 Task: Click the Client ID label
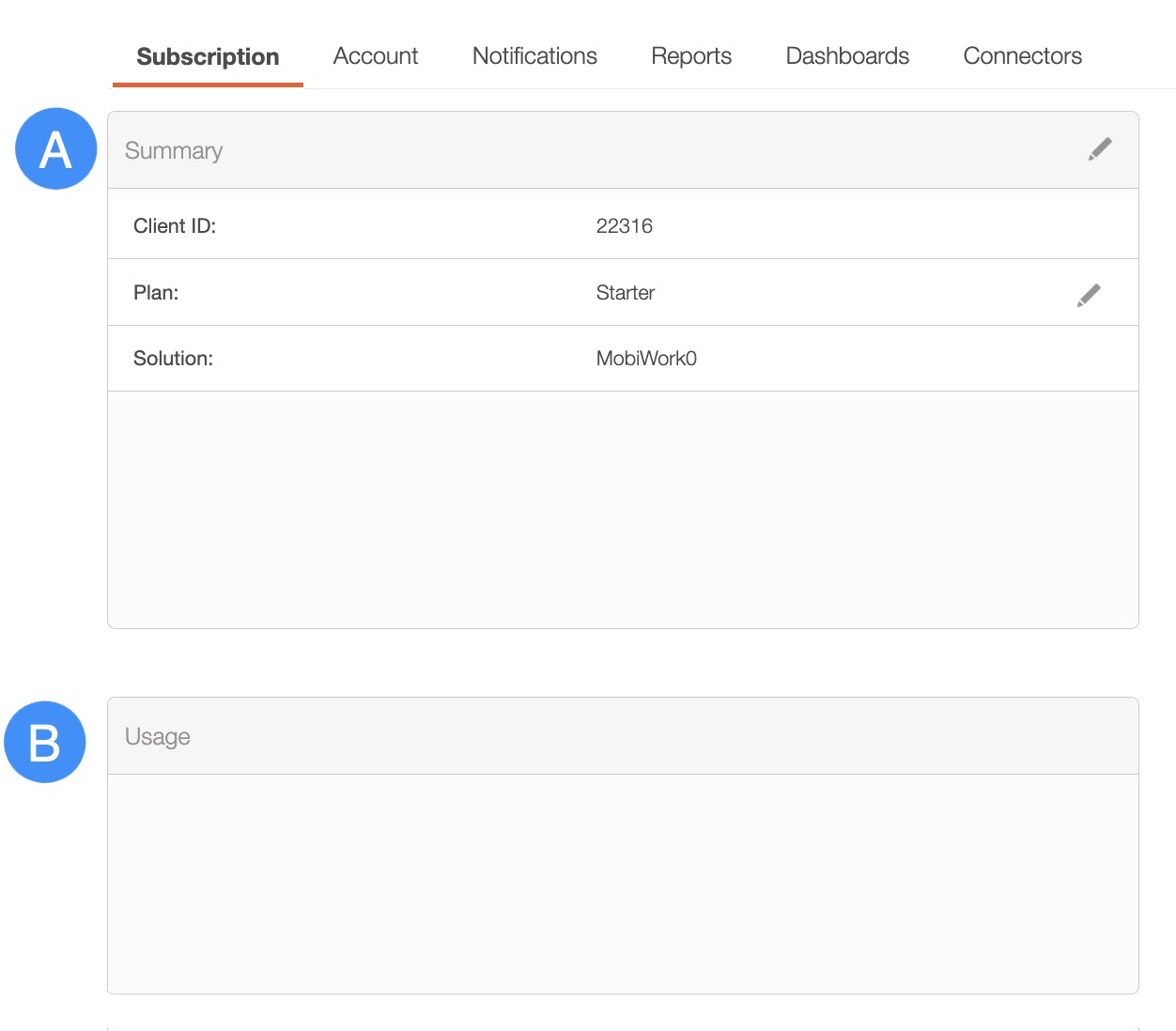(x=175, y=226)
